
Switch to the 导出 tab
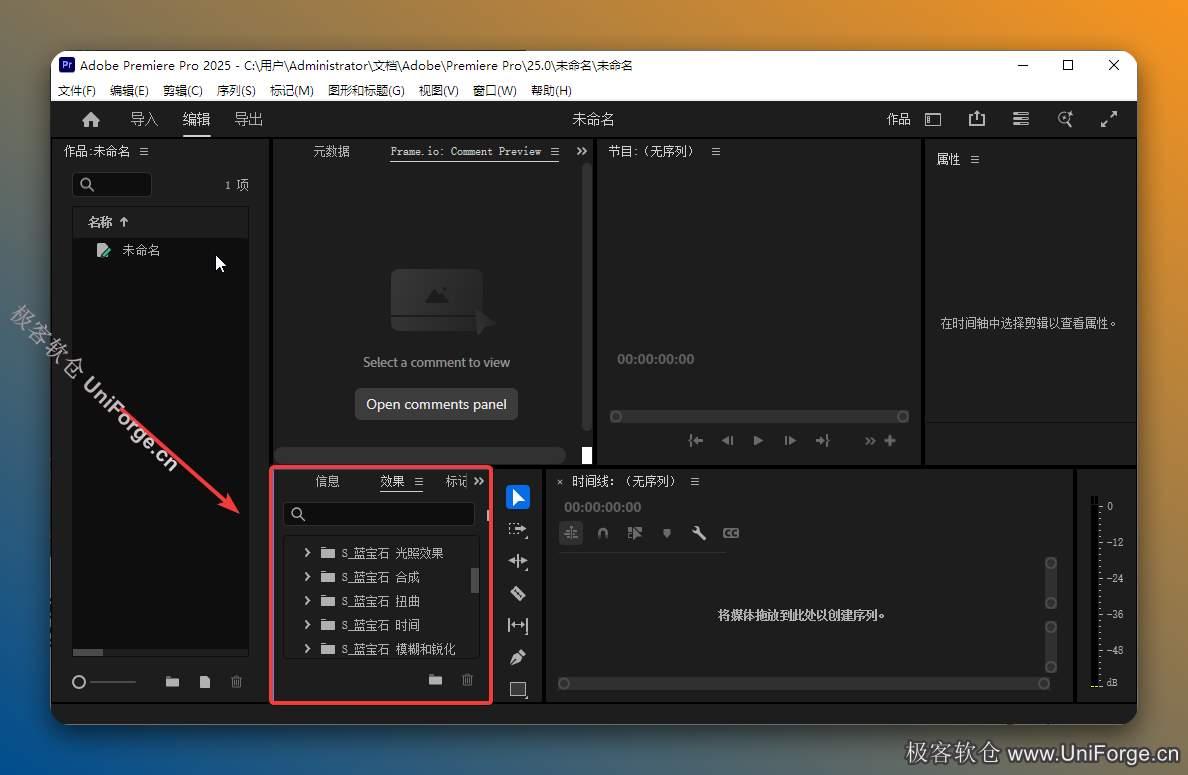pyautogui.click(x=249, y=120)
